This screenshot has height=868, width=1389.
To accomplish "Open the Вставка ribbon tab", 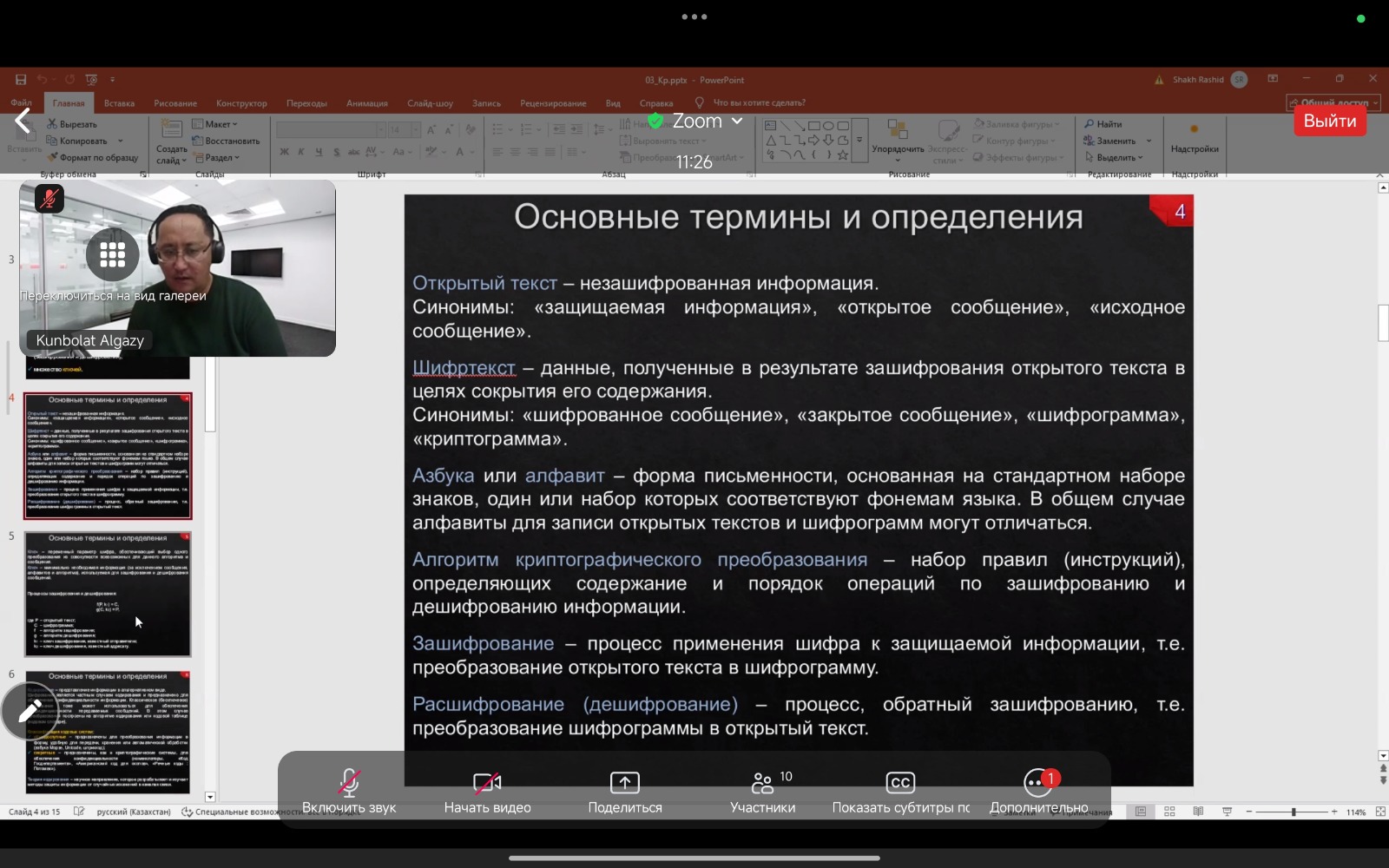I will [119, 103].
